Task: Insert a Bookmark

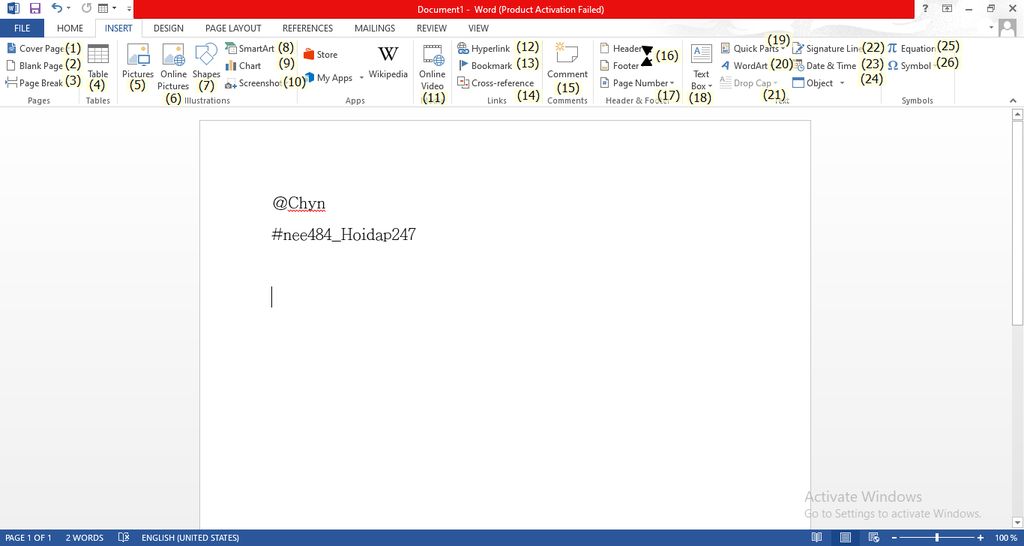Action: pyautogui.click(x=485, y=65)
